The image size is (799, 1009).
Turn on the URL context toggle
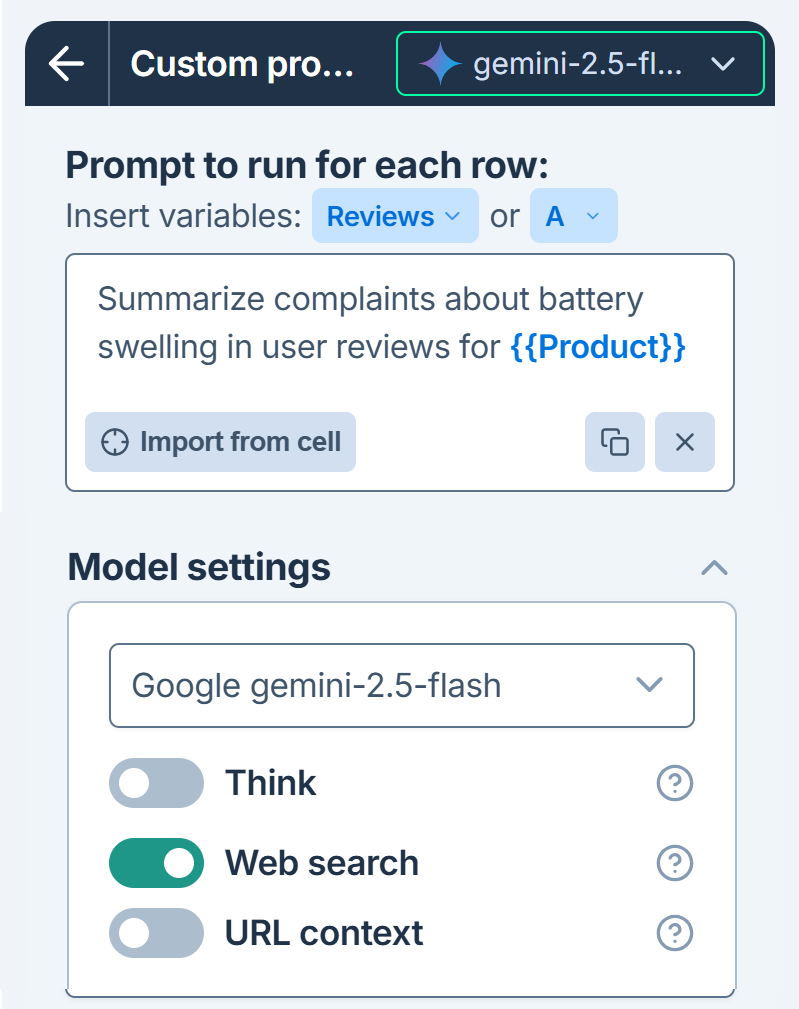pyautogui.click(x=156, y=933)
